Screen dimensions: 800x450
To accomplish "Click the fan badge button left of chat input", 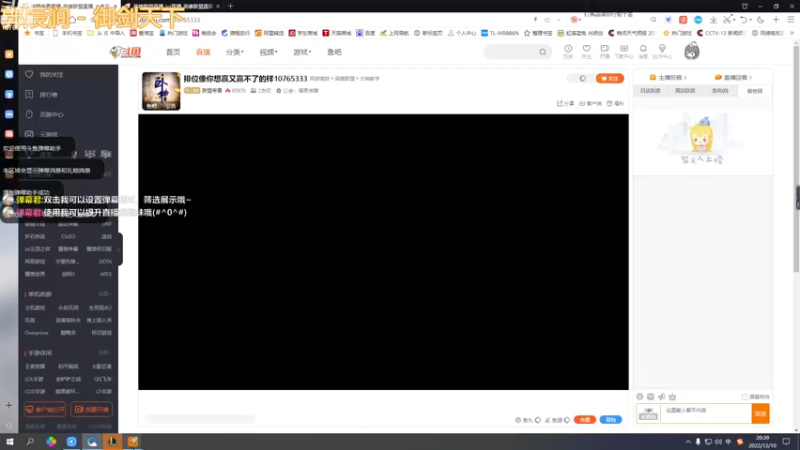I will [x=648, y=414].
